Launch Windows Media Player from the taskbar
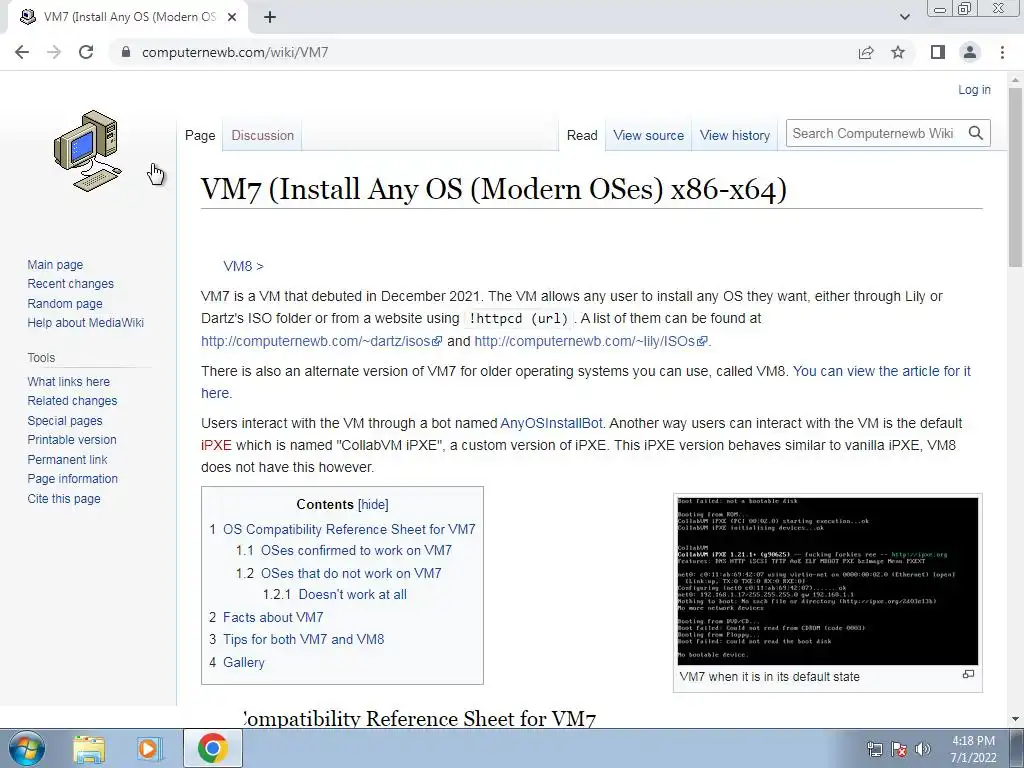 (148, 748)
